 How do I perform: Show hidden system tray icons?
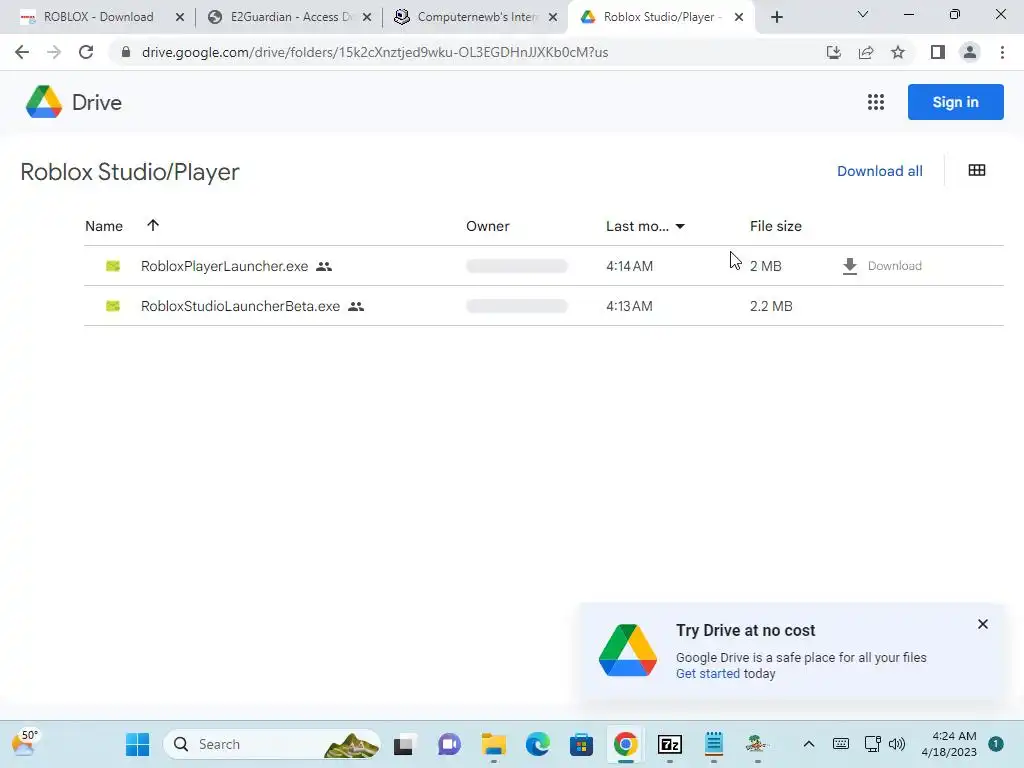point(808,744)
